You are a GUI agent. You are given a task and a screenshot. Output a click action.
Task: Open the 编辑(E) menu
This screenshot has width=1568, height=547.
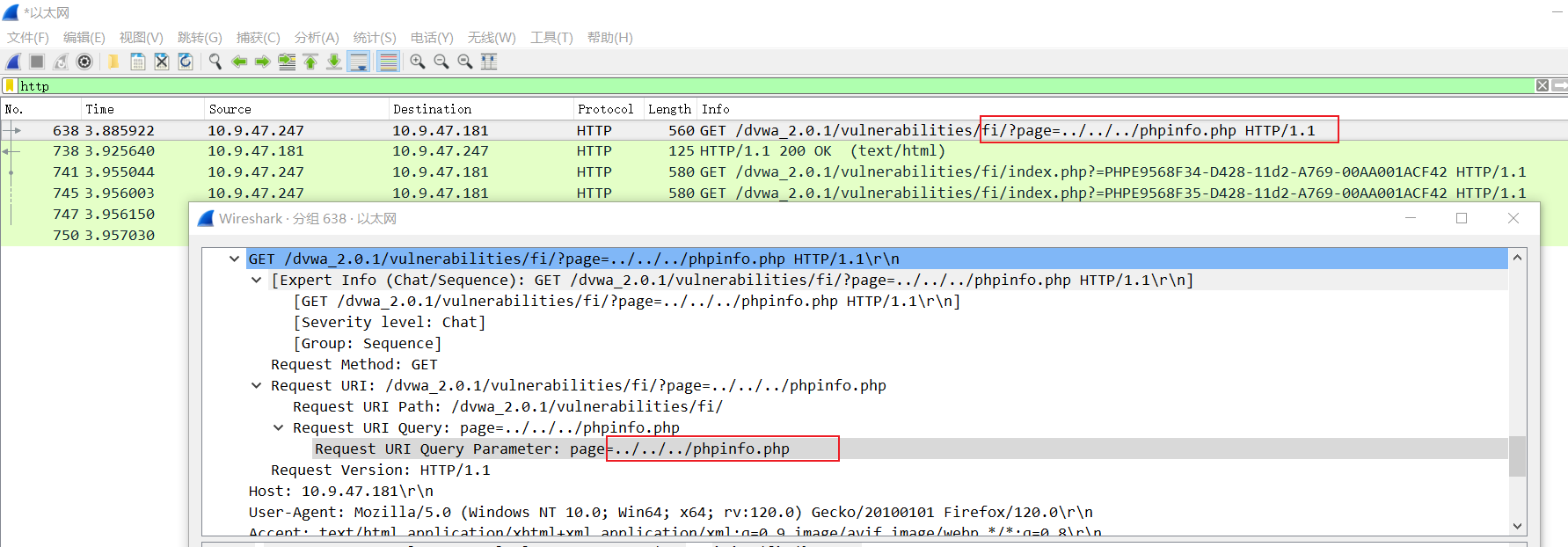(x=84, y=38)
